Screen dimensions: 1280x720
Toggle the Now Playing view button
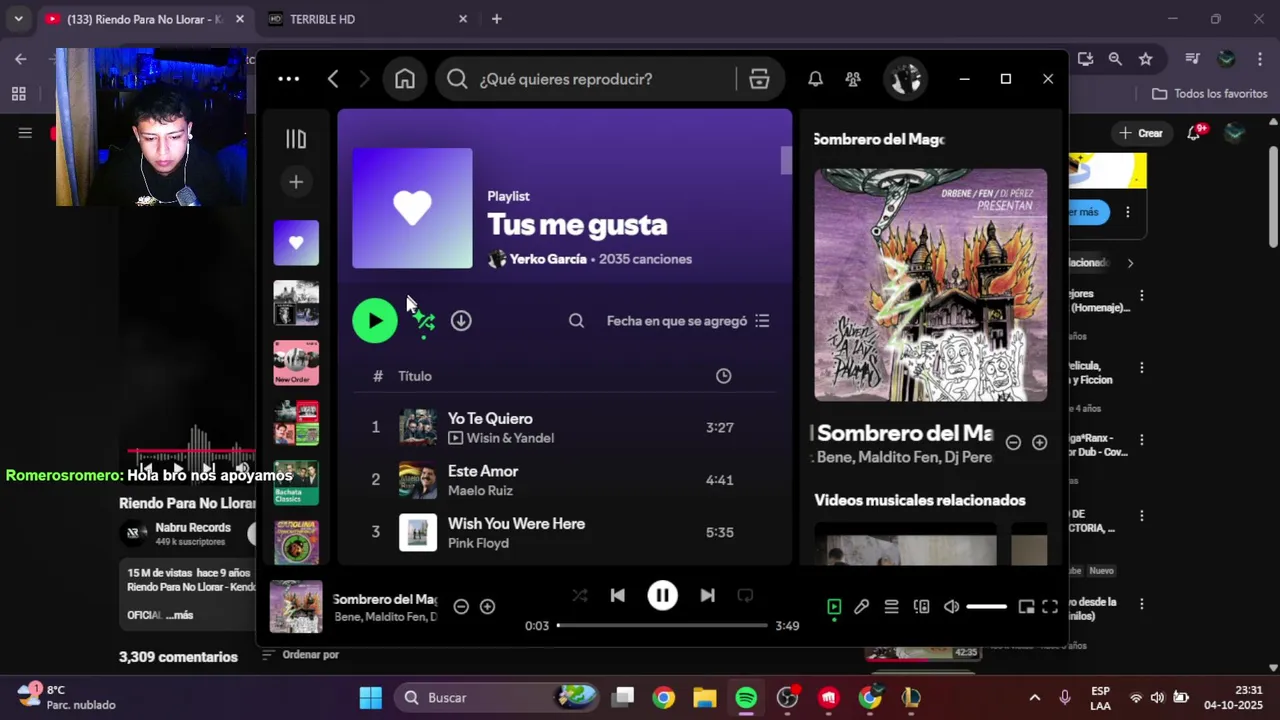pos(834,606)
